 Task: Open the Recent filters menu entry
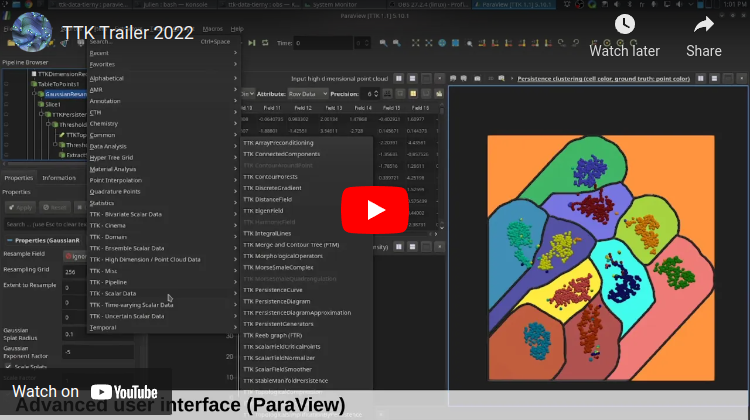(x=163, y=53)
